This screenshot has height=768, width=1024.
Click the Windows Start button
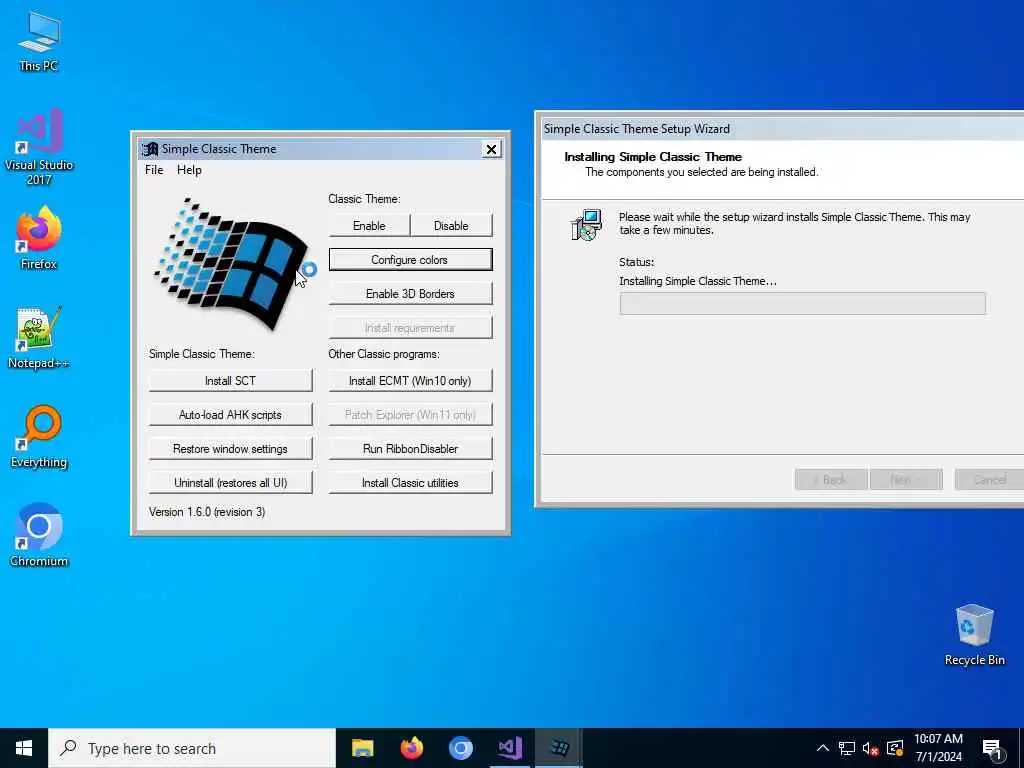24,748
